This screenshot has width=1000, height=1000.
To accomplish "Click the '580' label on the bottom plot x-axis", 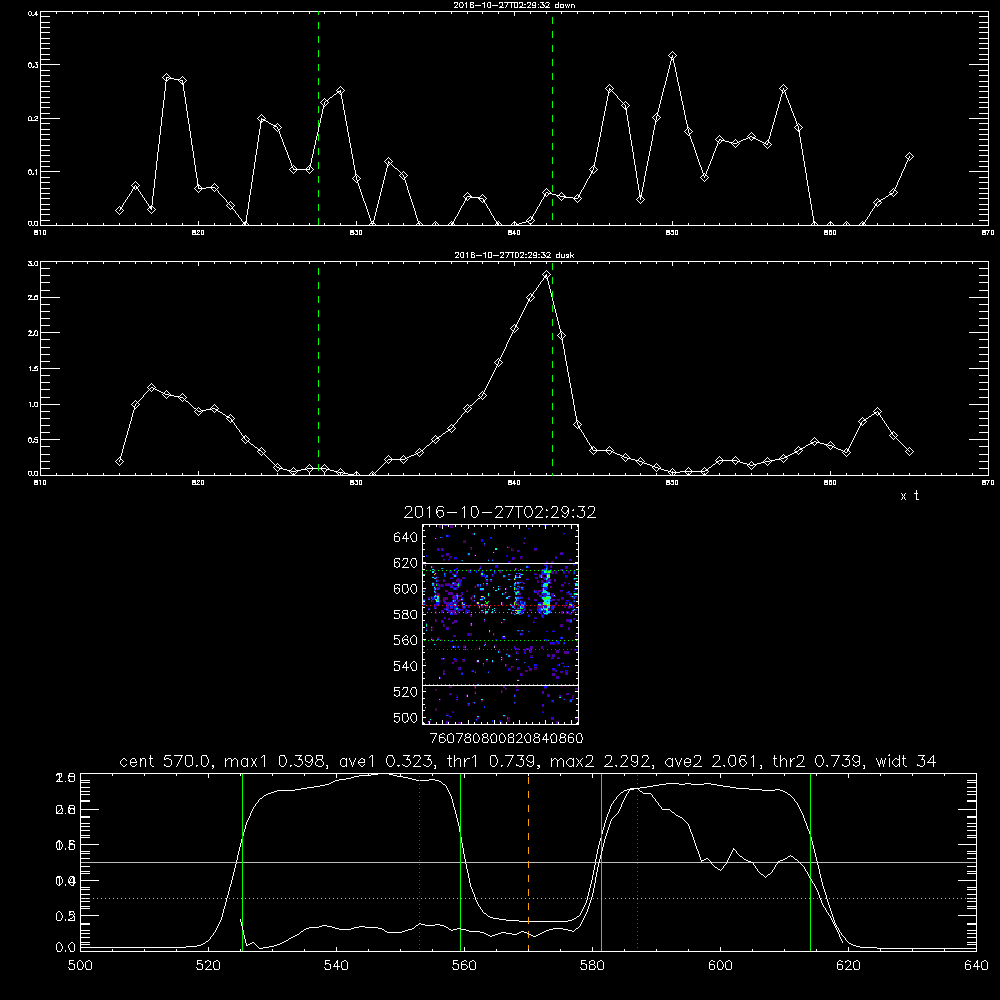I will [592, 966].
